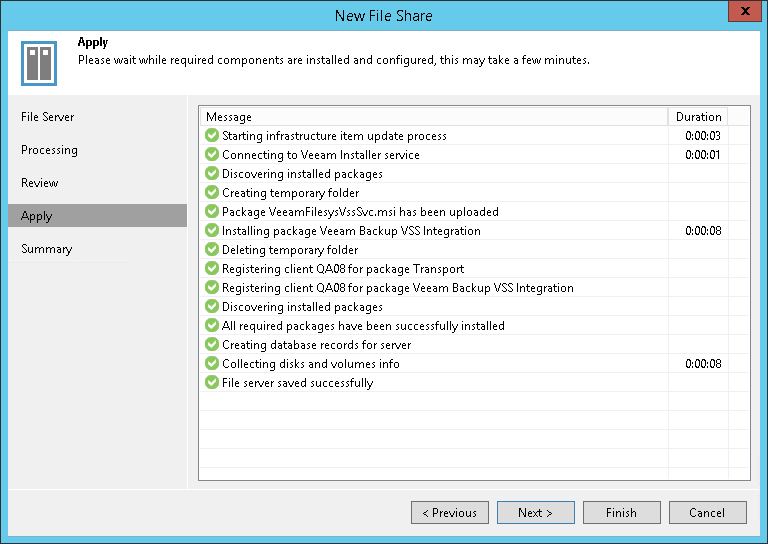Click success icon for Creating database records
Viewport: 768px width, 544px height.
pos(211,345)
